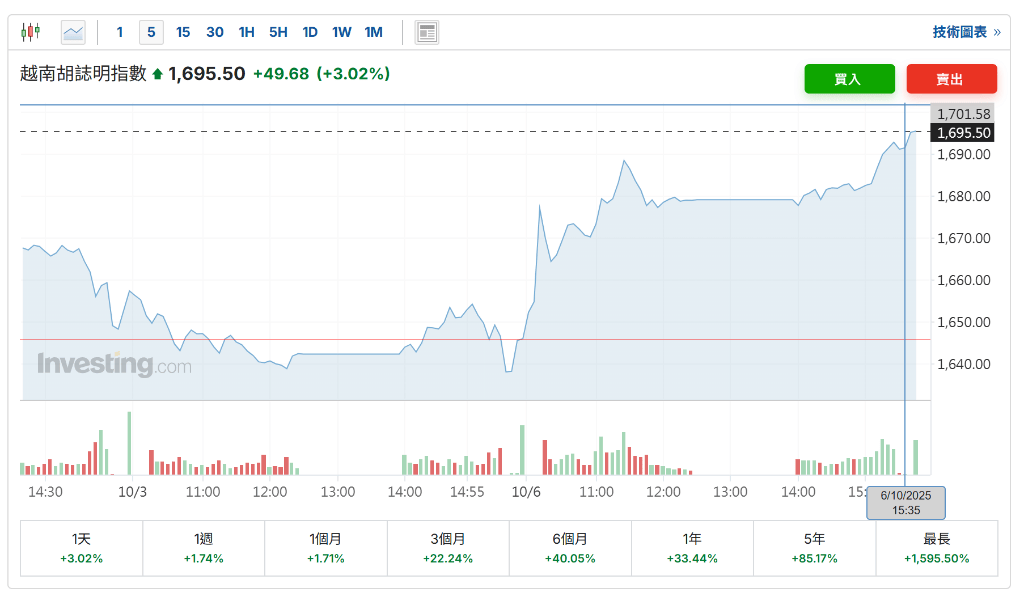This screenshot has width=1024, height=594.
Task: Expand the 5年 performance section
Action: point(814,548)
